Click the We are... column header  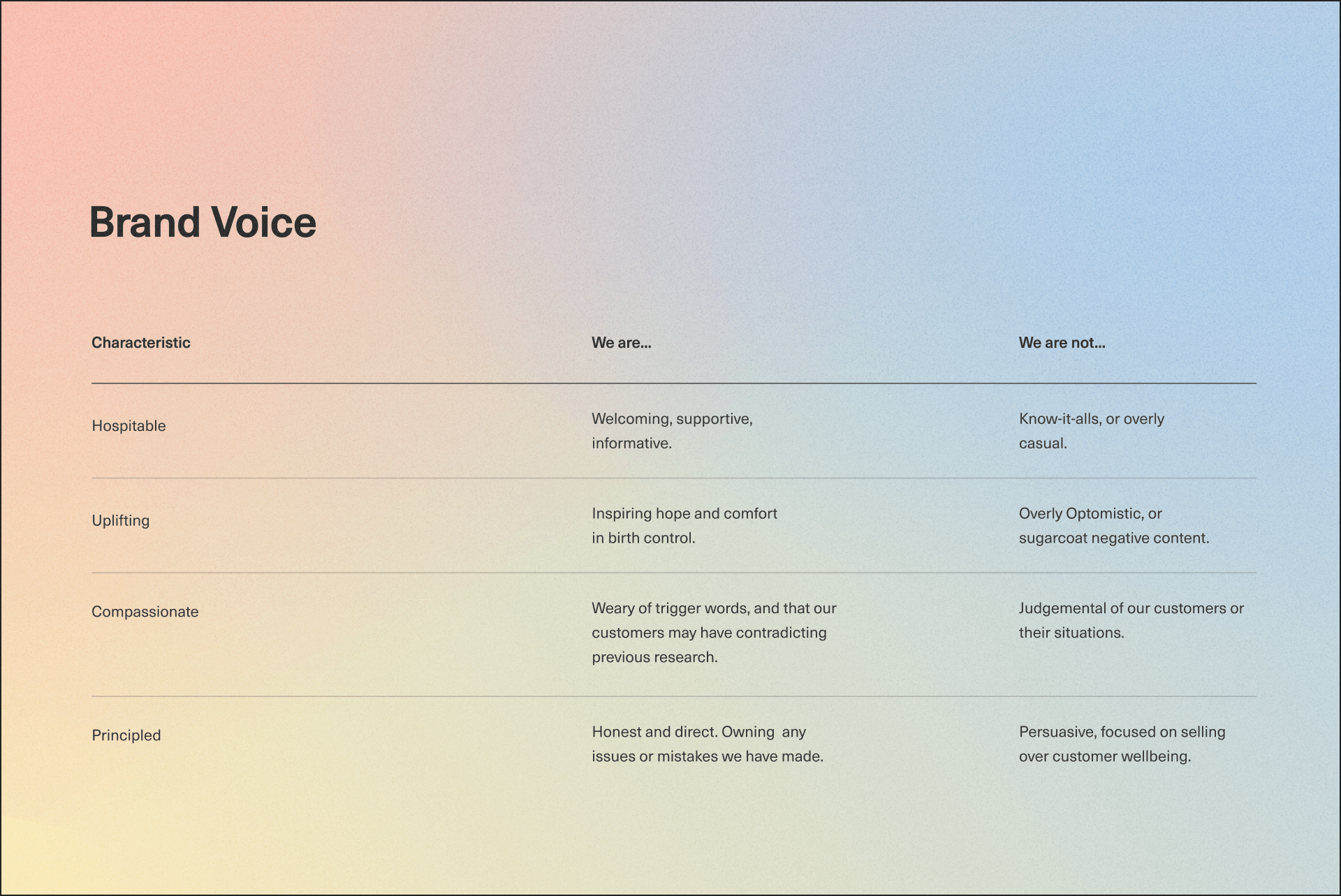pos(621,342)
